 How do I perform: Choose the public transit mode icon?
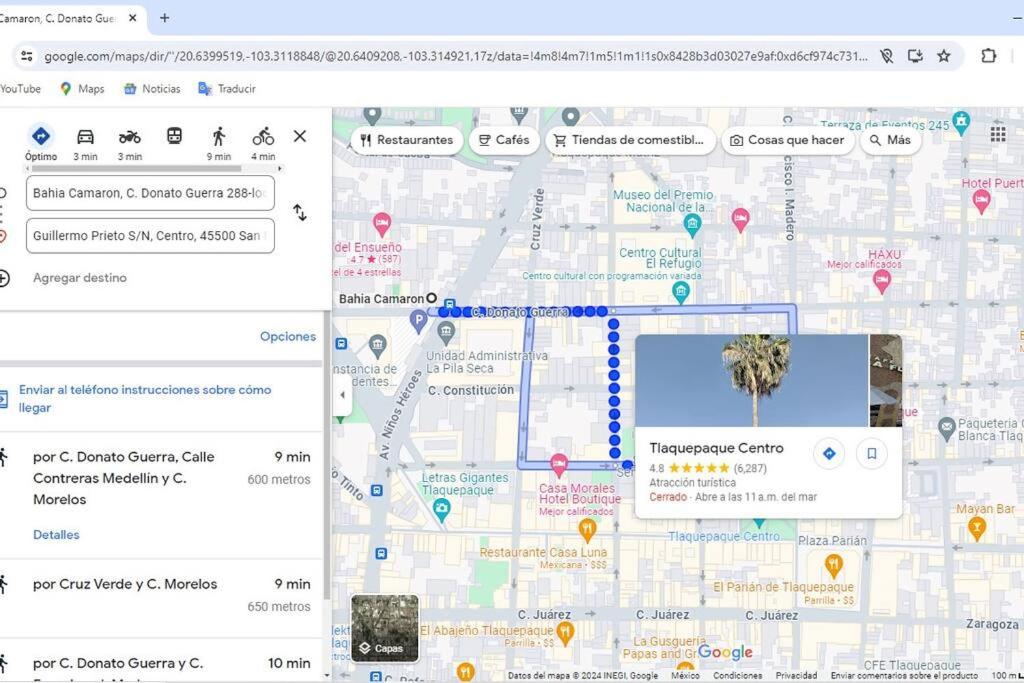coord(174,136)
